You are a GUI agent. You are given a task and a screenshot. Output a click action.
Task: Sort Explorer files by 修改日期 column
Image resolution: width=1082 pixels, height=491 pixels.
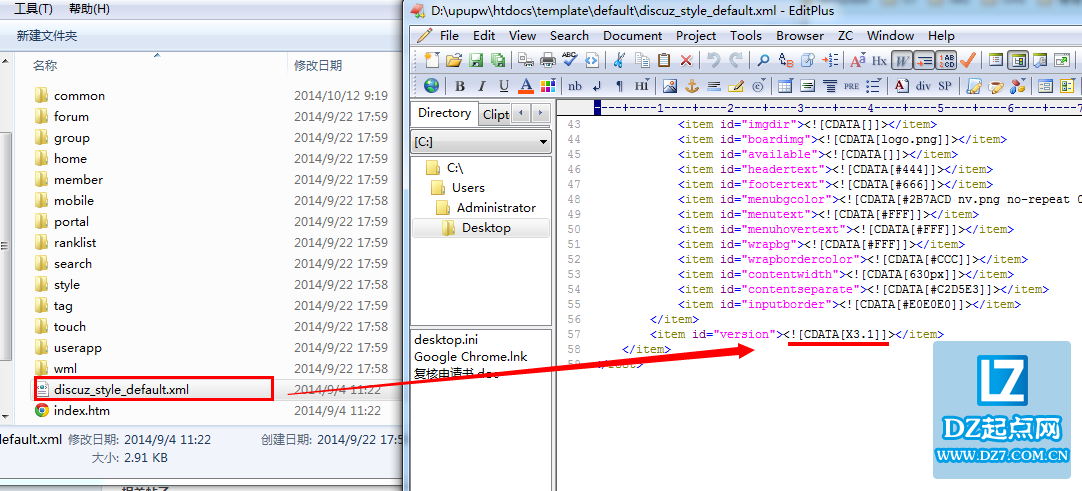(317, 66)
